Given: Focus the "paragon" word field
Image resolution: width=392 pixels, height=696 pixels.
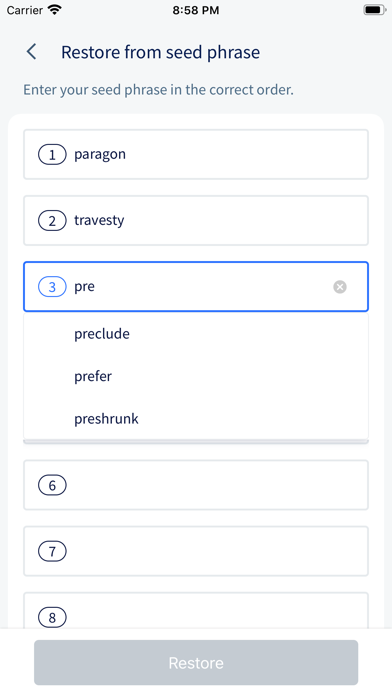Looking at the screenshot, I should pyautogui.click(x=196, y=154).
